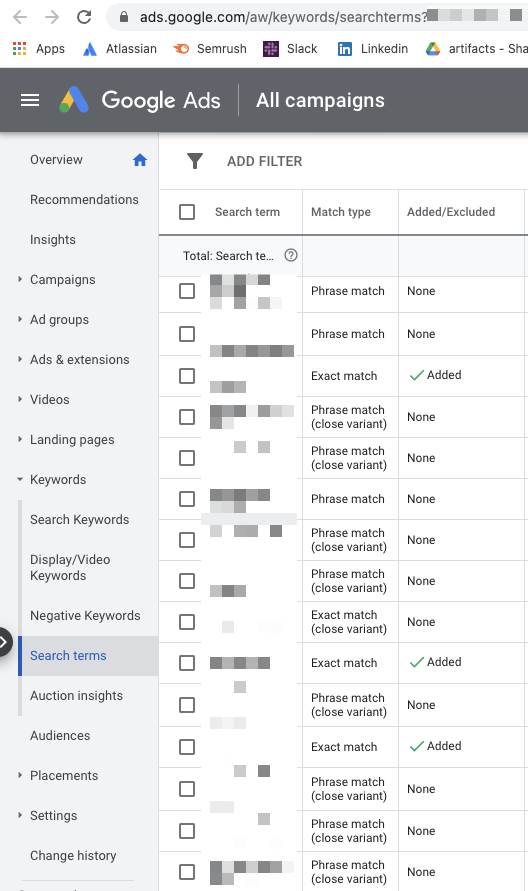Open the Slack bookmark
This screenshot has width=528, height=891.
290,49
